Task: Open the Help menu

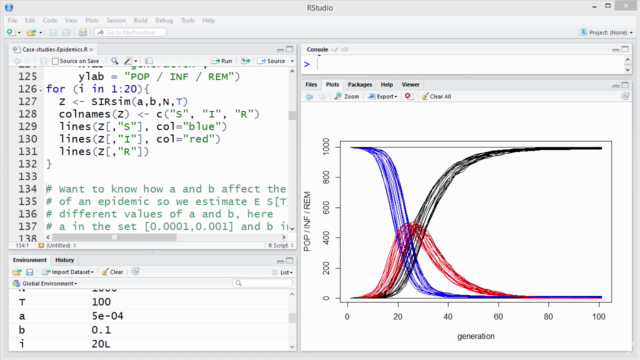Action: coord(209,20)
